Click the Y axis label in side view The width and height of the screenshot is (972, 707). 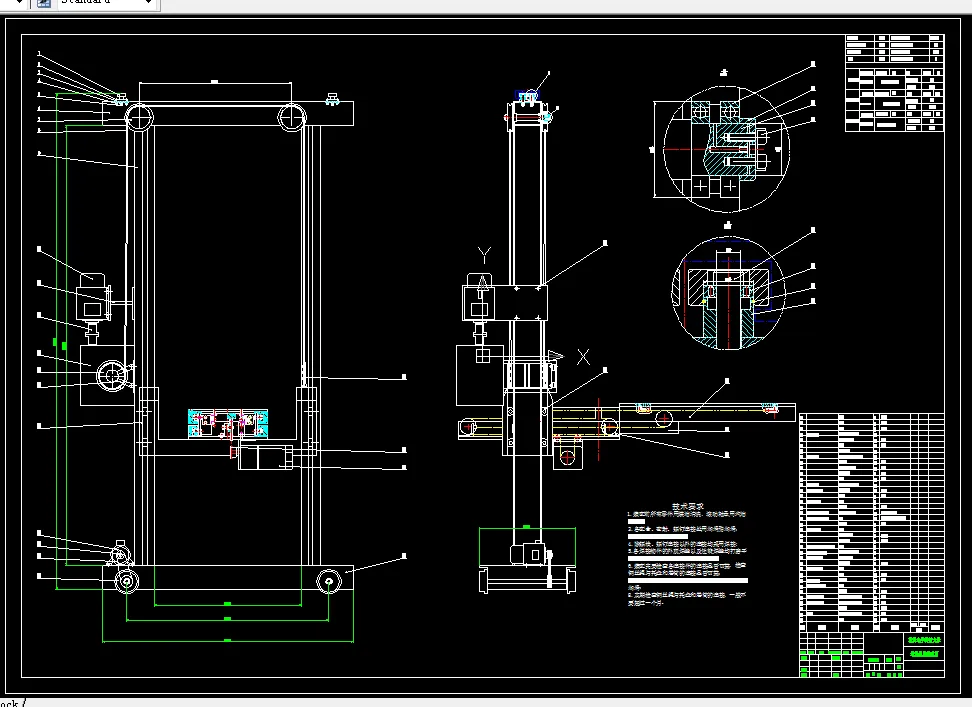pos(484,254)
